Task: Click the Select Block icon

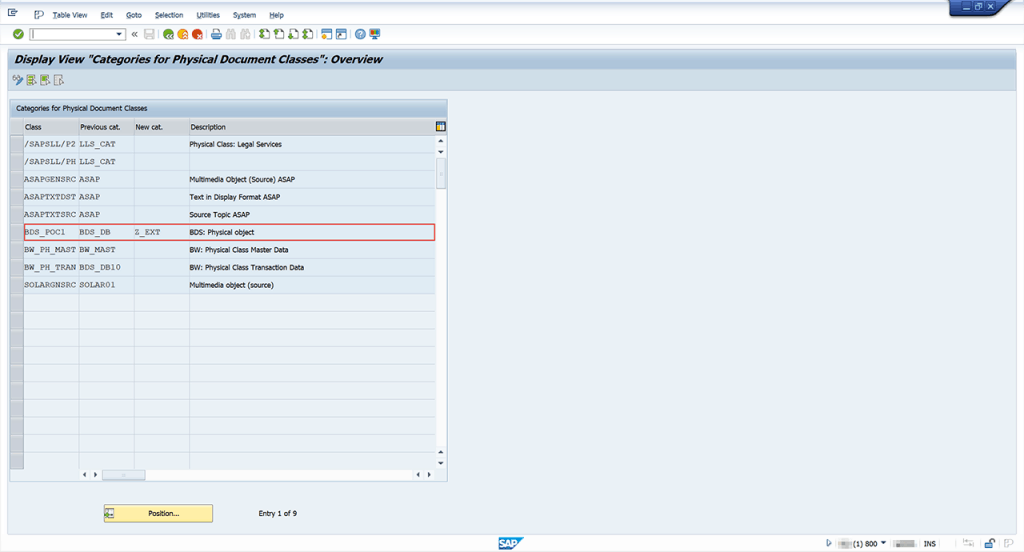Action: pyautogui.click(x=45, y=80)
